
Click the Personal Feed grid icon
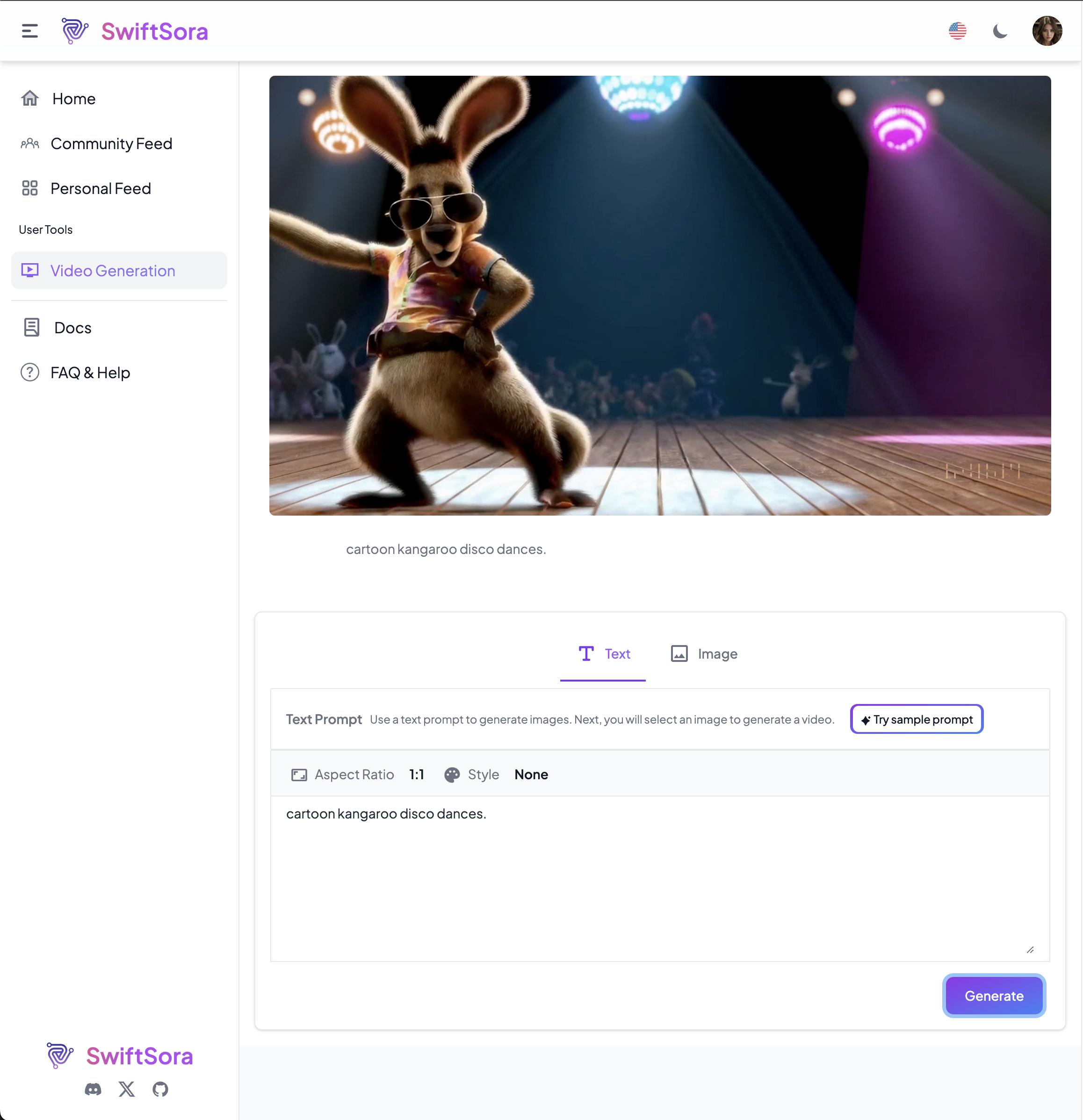click(x=30, y=188)
